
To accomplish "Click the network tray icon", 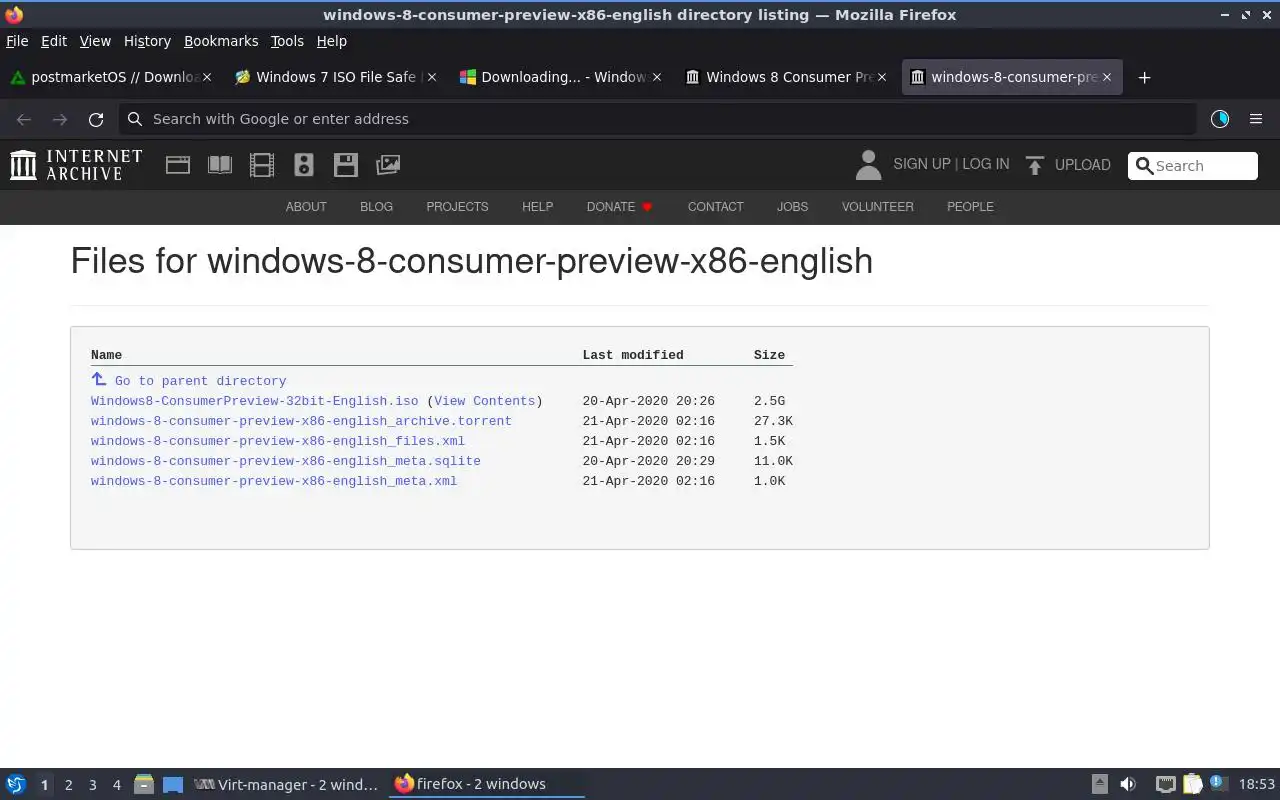I will click(1166, 784).
